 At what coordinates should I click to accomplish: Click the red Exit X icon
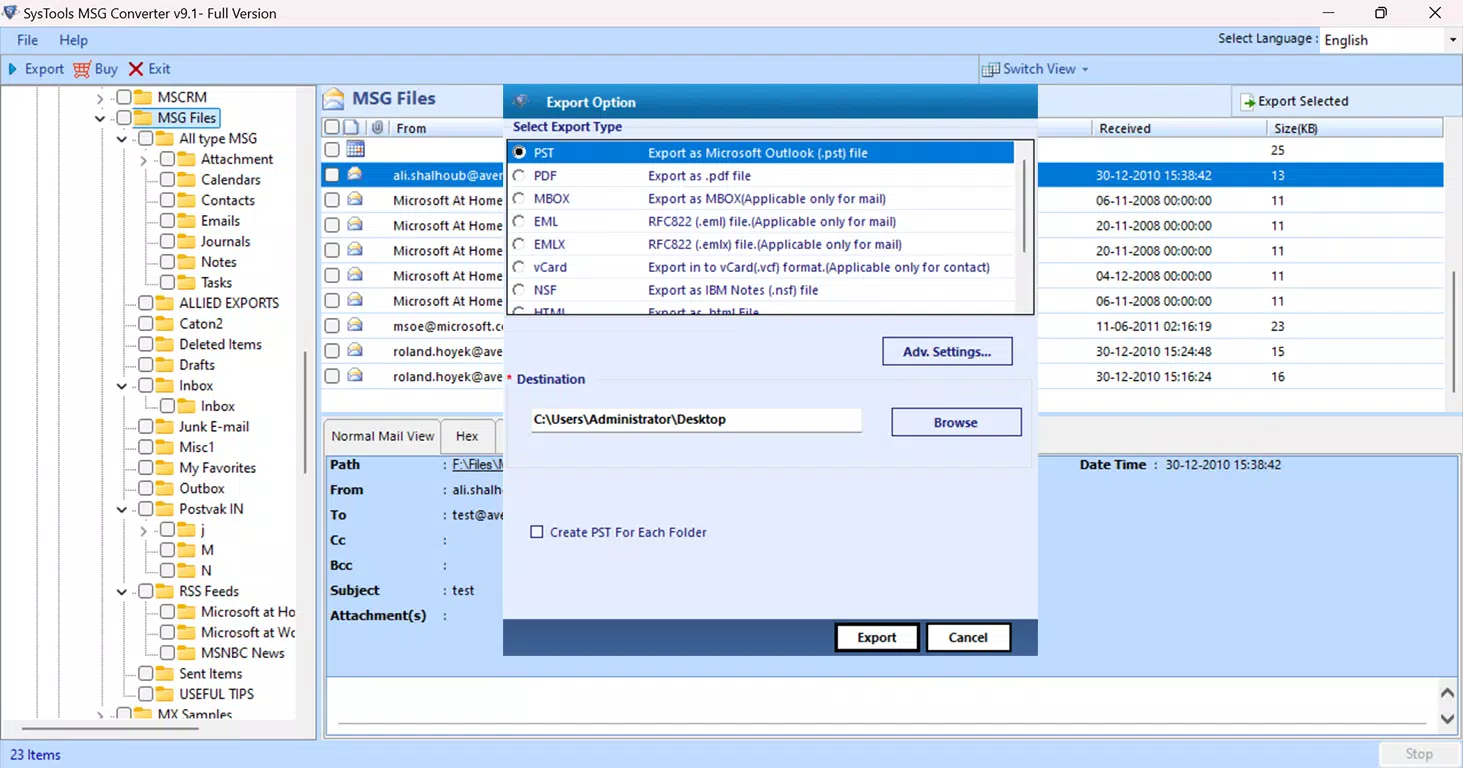point(136,69)
